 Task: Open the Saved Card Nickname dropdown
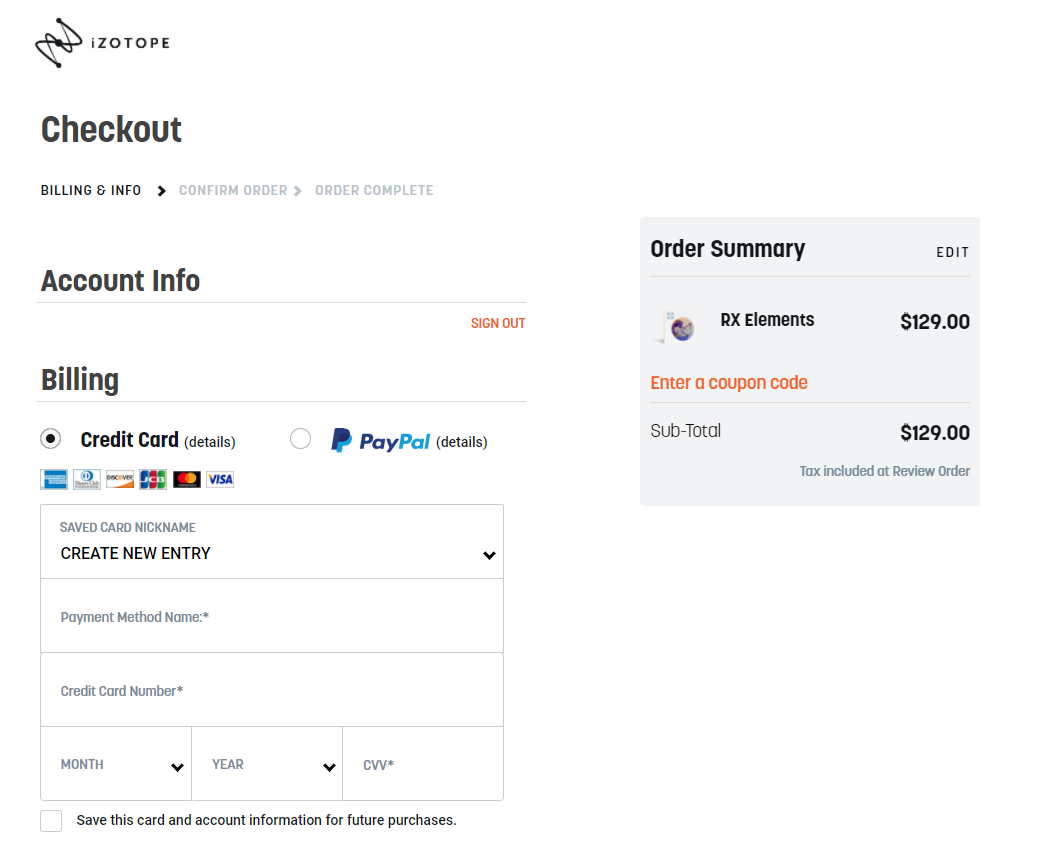click(272, 542)
